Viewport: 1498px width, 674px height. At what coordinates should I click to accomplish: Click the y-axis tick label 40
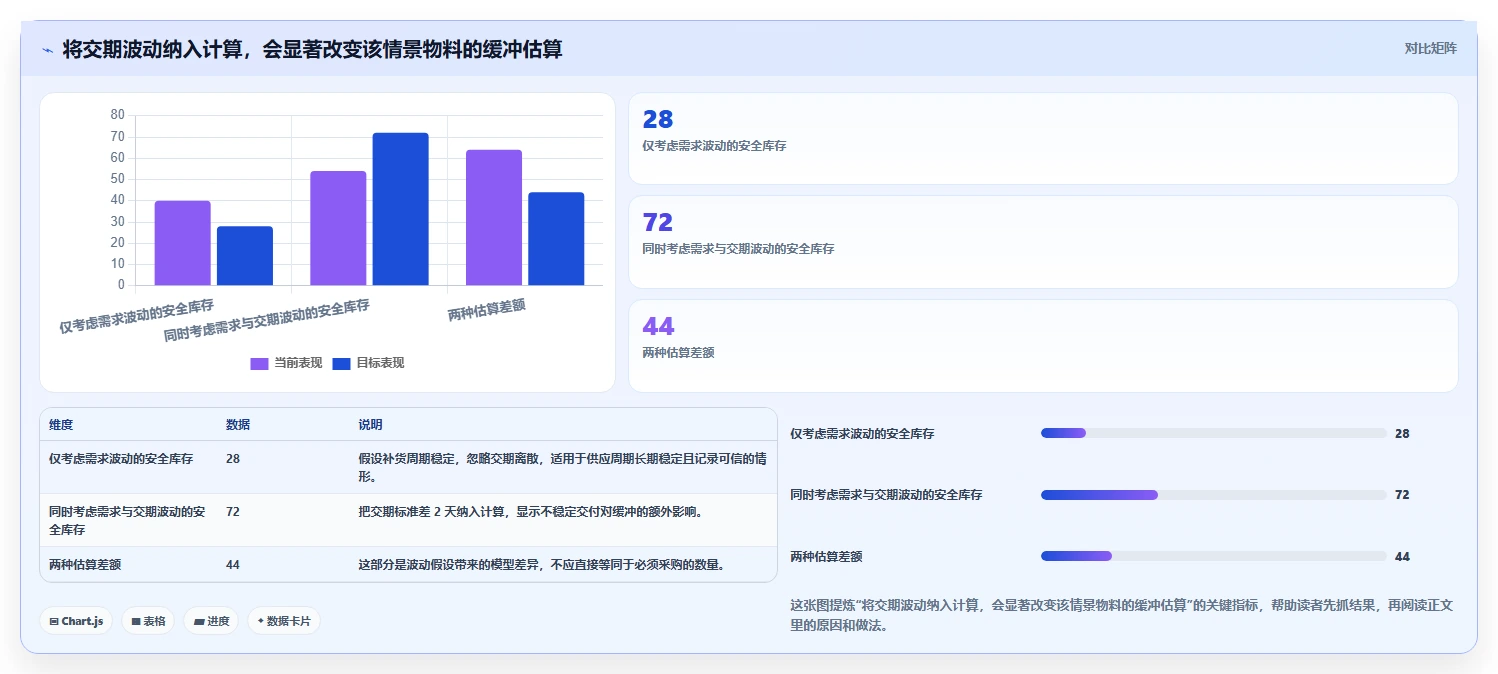tap(117, 200)
